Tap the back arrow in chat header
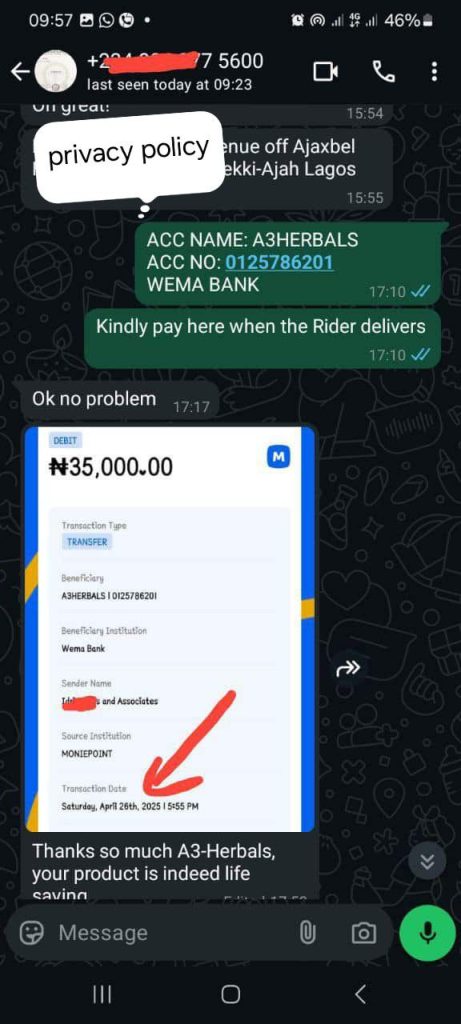Image resolution: width=461 pixels, height=1024 pixels. (20, 72)
